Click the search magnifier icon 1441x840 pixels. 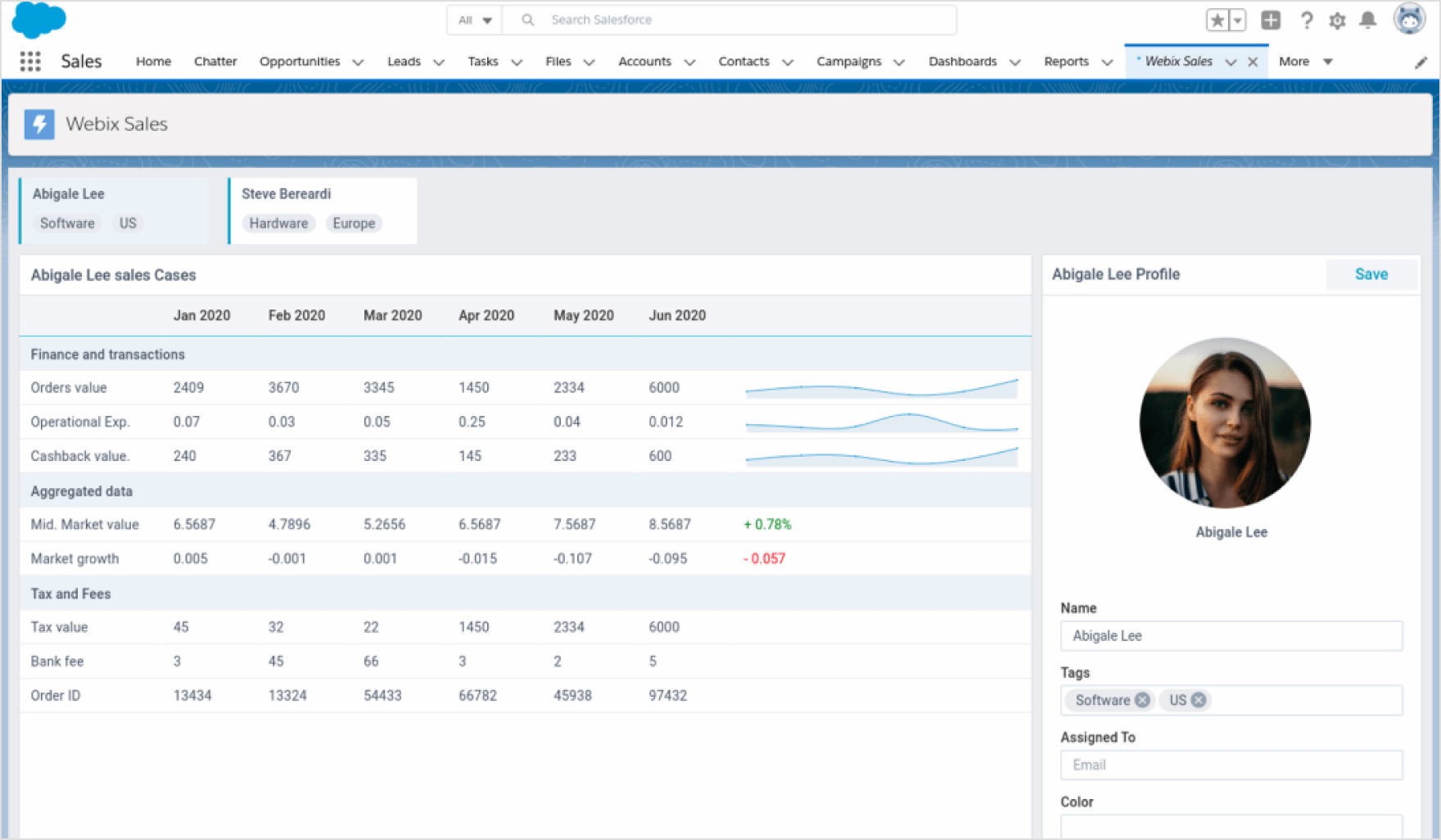[528, 20]
